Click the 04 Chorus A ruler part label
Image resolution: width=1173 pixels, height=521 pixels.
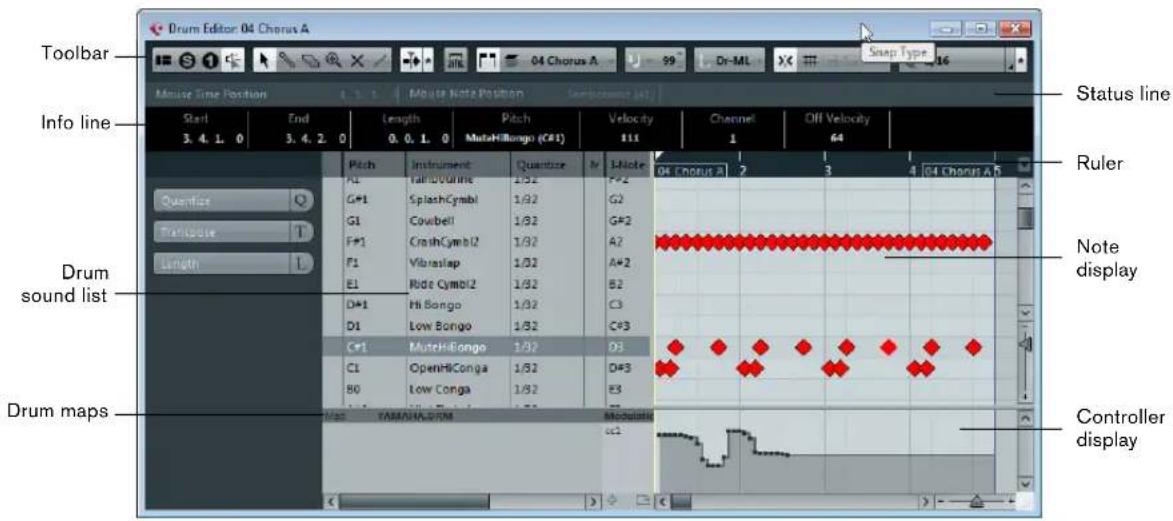[690, 171]
